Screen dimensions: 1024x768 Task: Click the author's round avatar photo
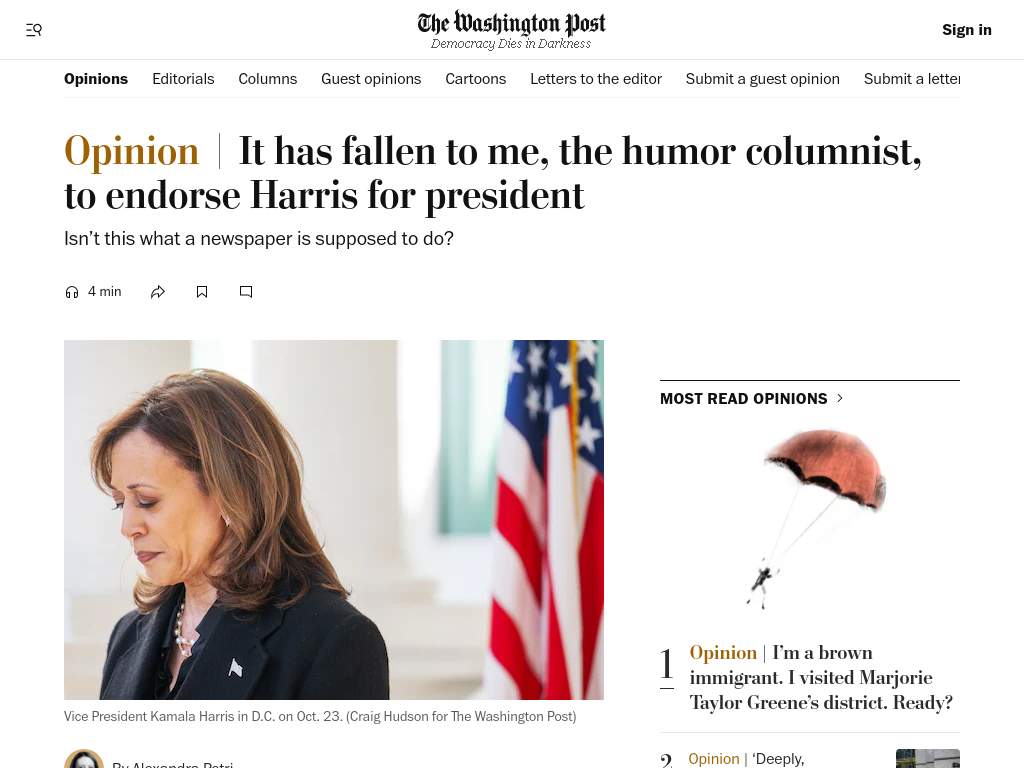84,760
